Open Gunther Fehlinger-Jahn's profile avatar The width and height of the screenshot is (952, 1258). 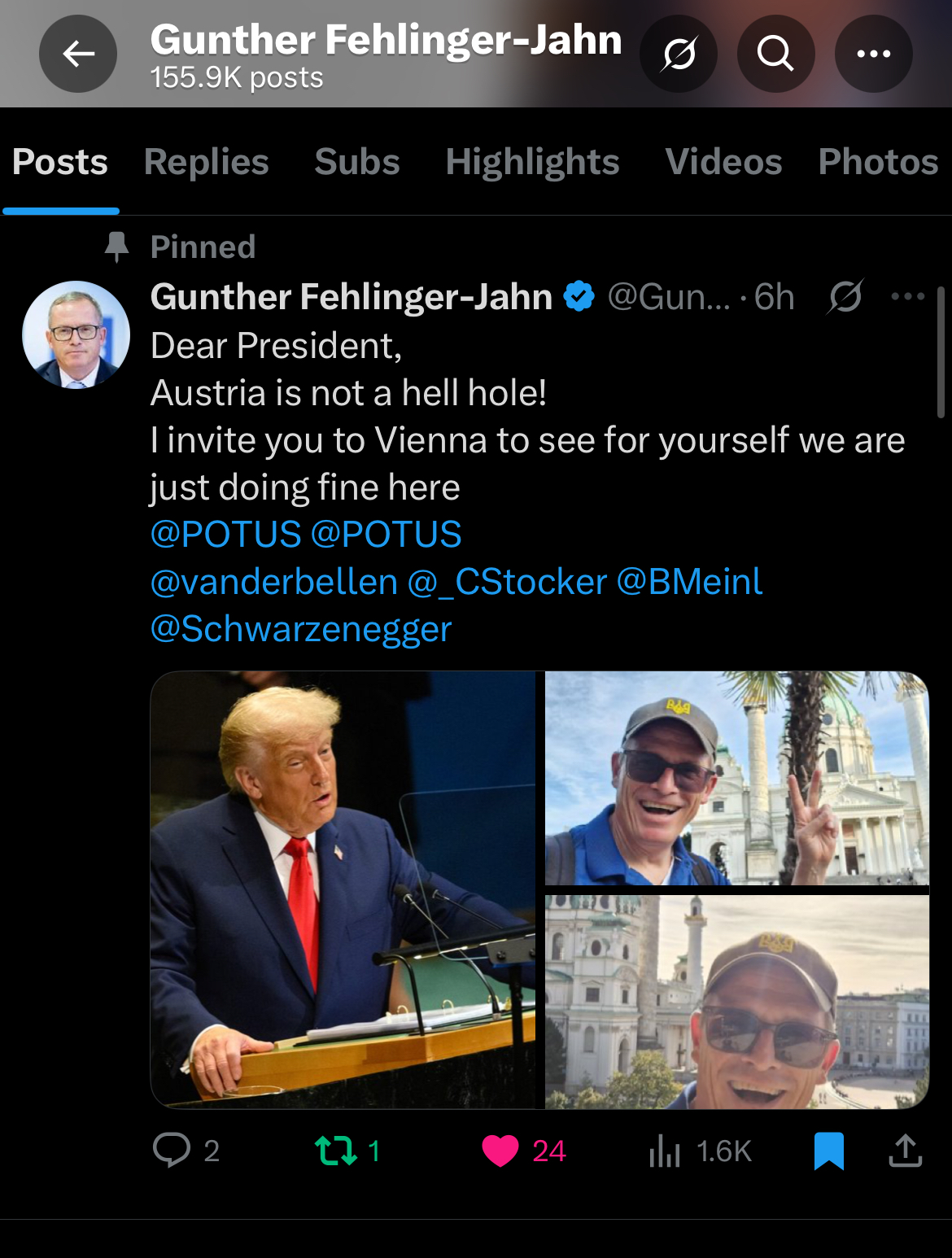(x=76, y=334)
